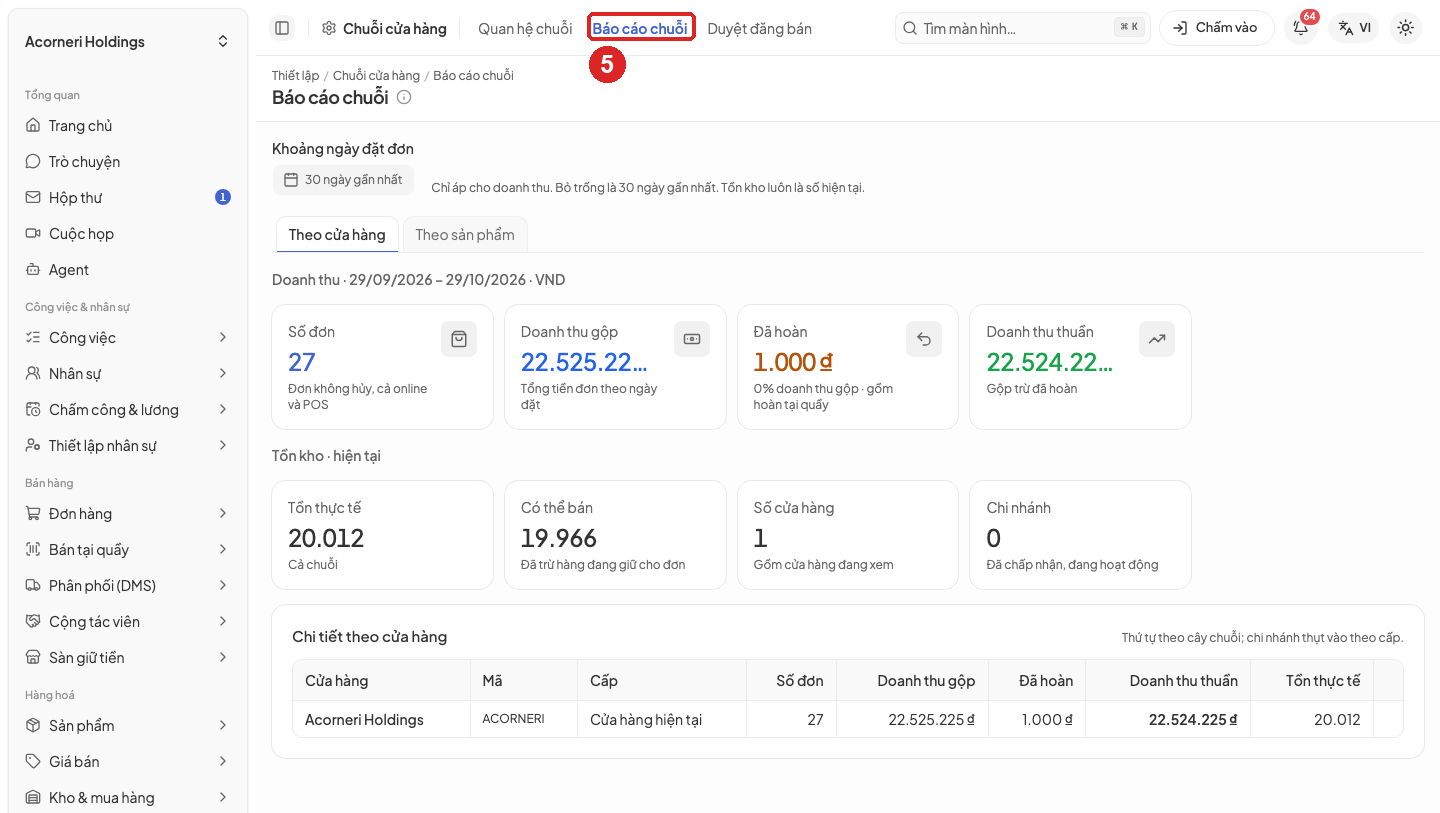Open the Quan hệ chuỗi tab

point(525,28)
